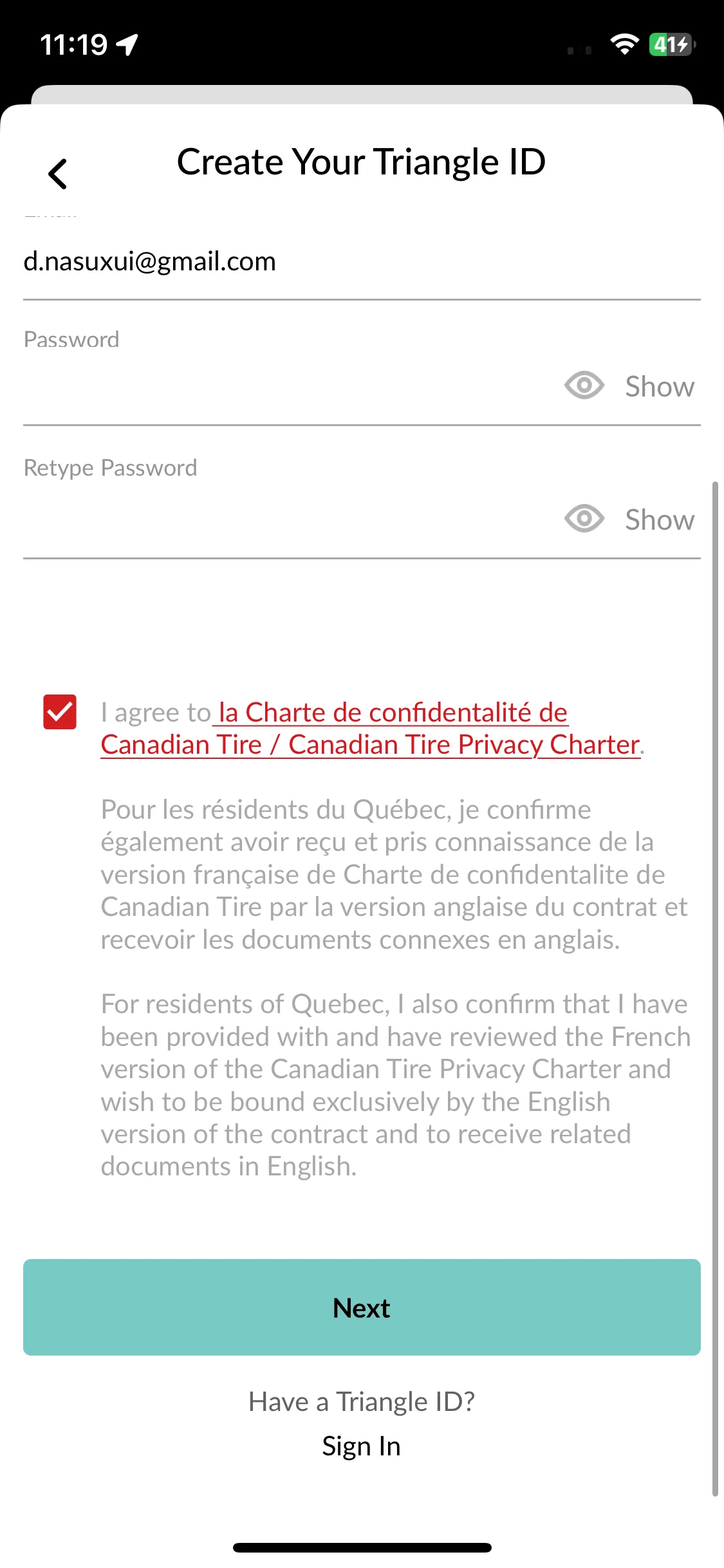
Task: Tap the eye icon in Password field
Action: [x=584, y=386]
